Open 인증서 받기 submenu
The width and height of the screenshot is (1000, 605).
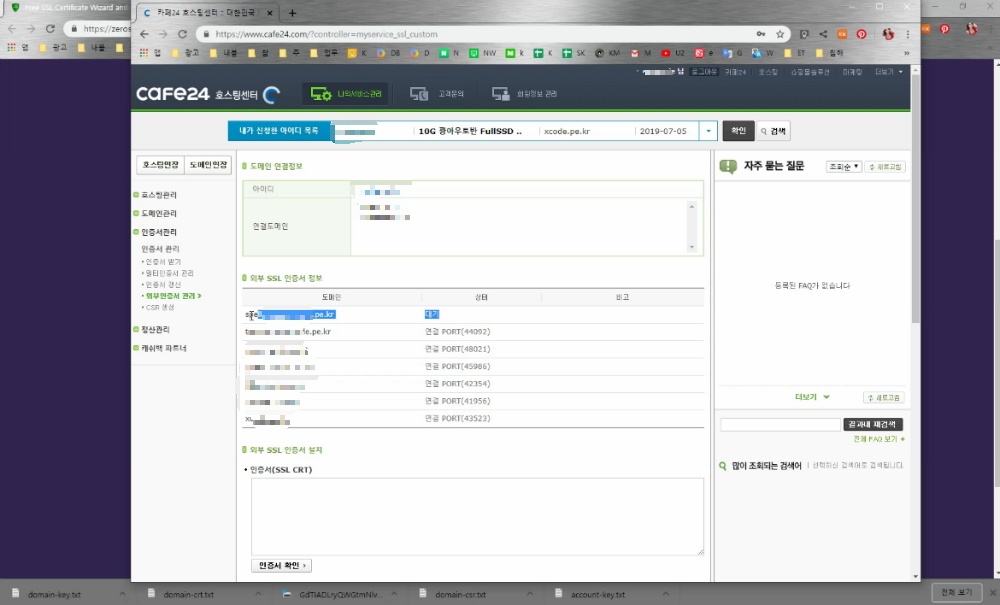point(163,262)
